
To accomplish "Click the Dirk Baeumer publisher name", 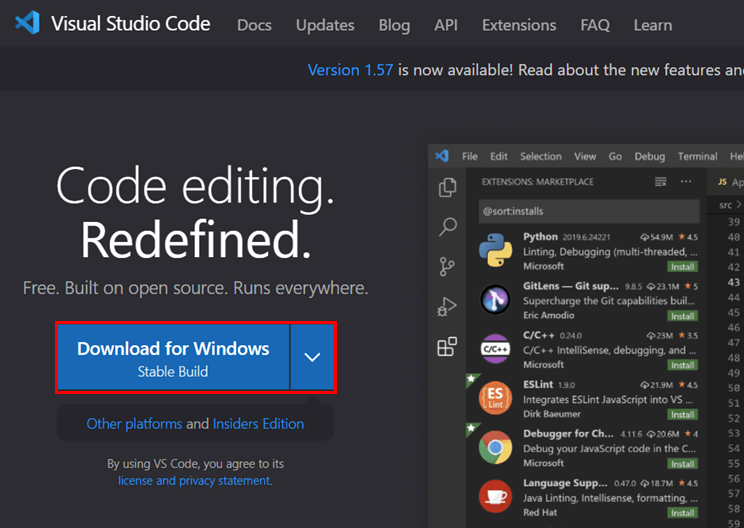I will [x=551, y=414].
